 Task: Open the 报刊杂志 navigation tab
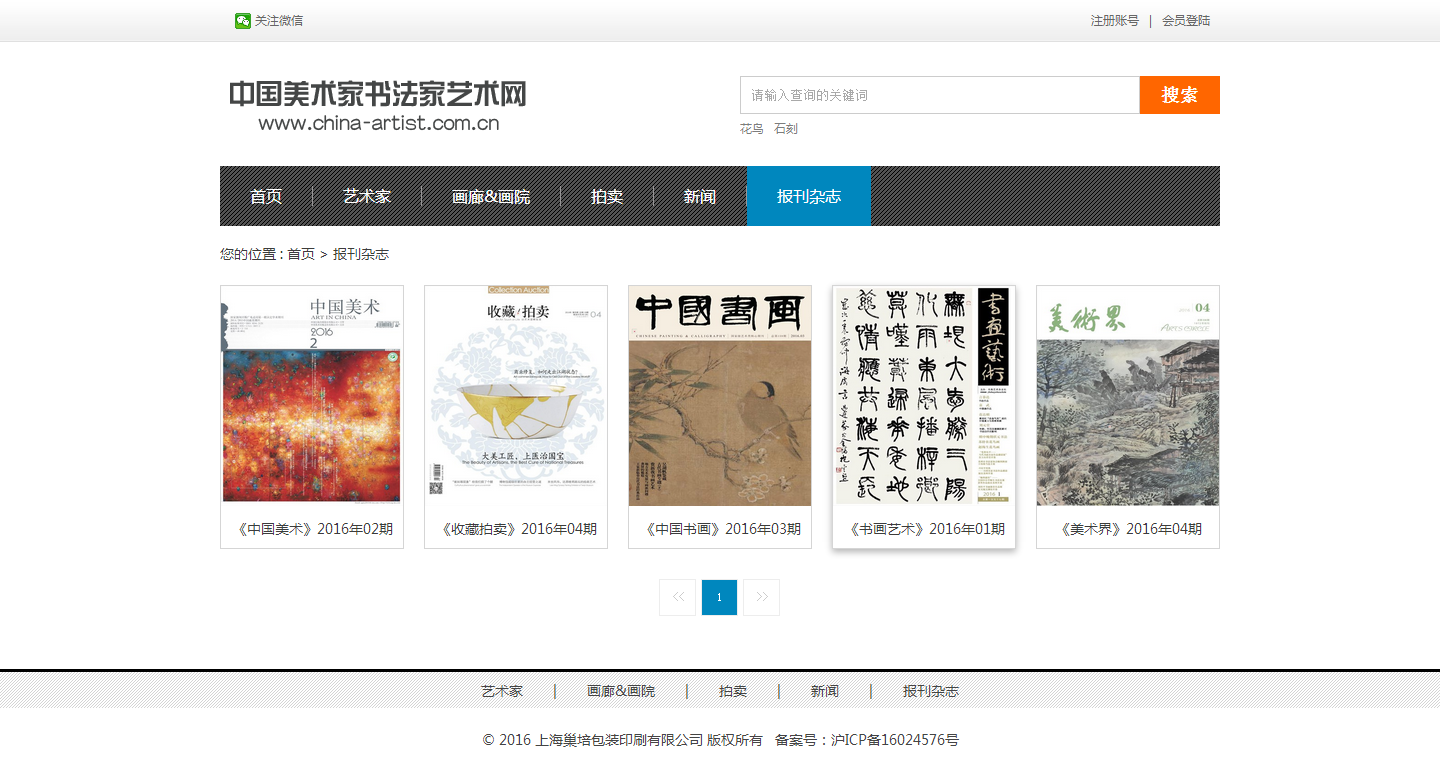click(x=808, y=197)
